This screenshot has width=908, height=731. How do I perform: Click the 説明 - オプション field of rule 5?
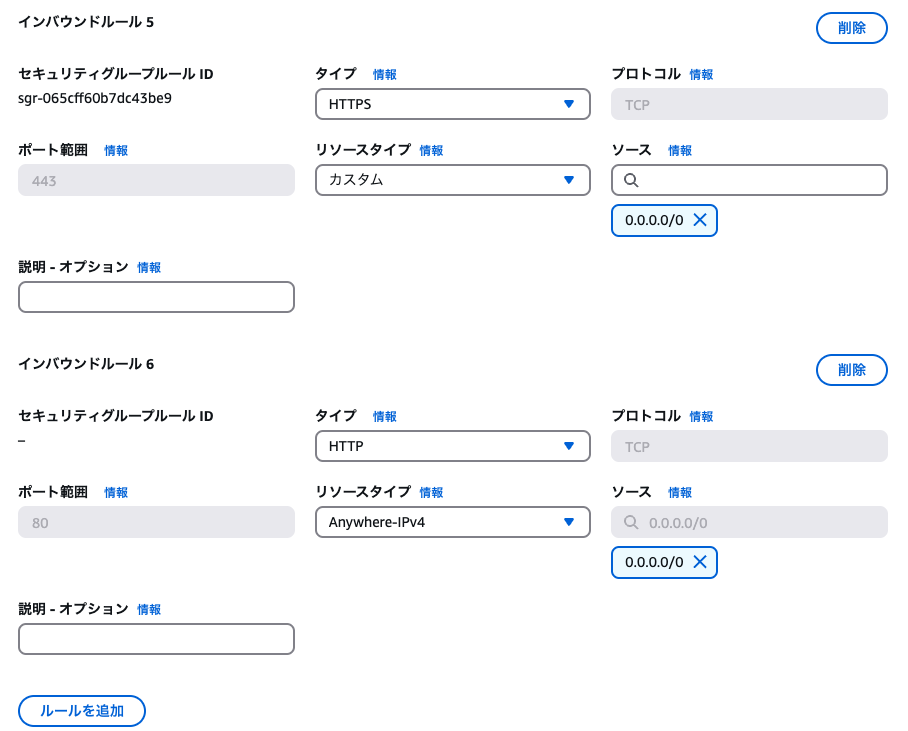coord(156,297)
